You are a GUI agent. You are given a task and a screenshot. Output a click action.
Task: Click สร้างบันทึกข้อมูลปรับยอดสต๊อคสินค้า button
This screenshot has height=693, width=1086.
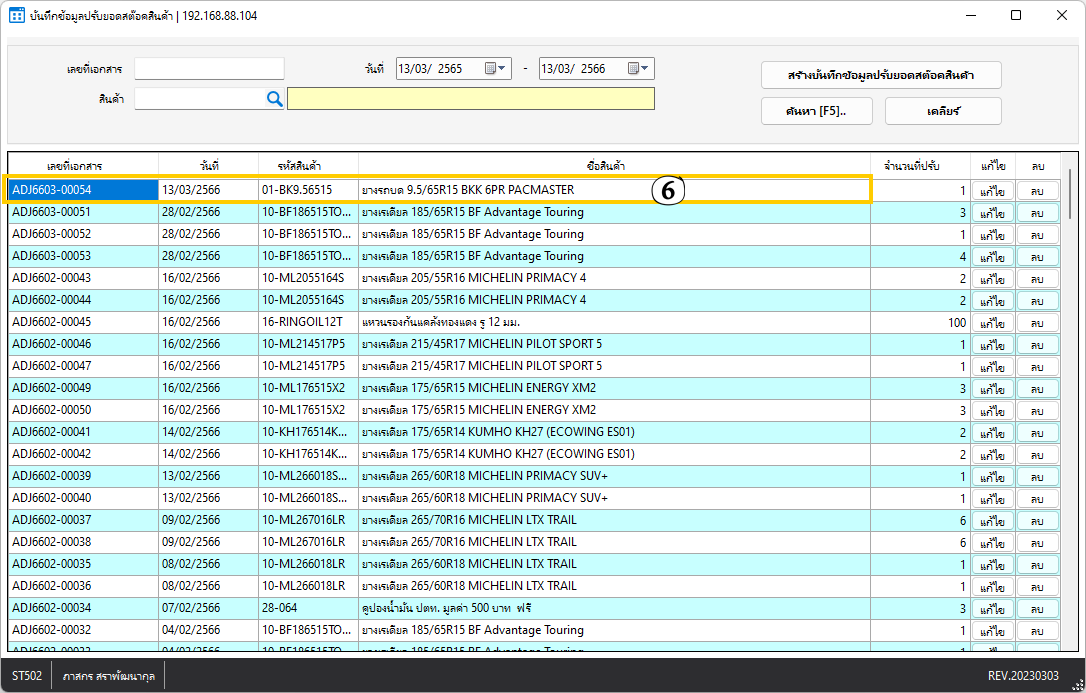coord(880,75)
